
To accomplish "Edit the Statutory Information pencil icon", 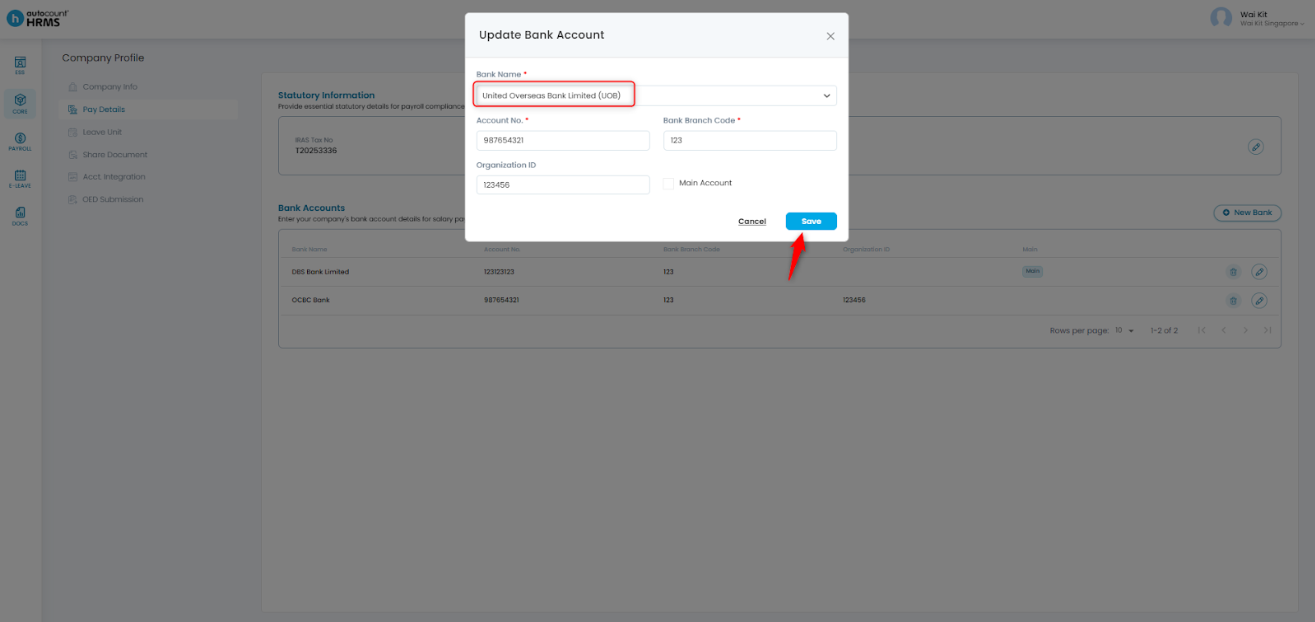I will point(1256,147).
